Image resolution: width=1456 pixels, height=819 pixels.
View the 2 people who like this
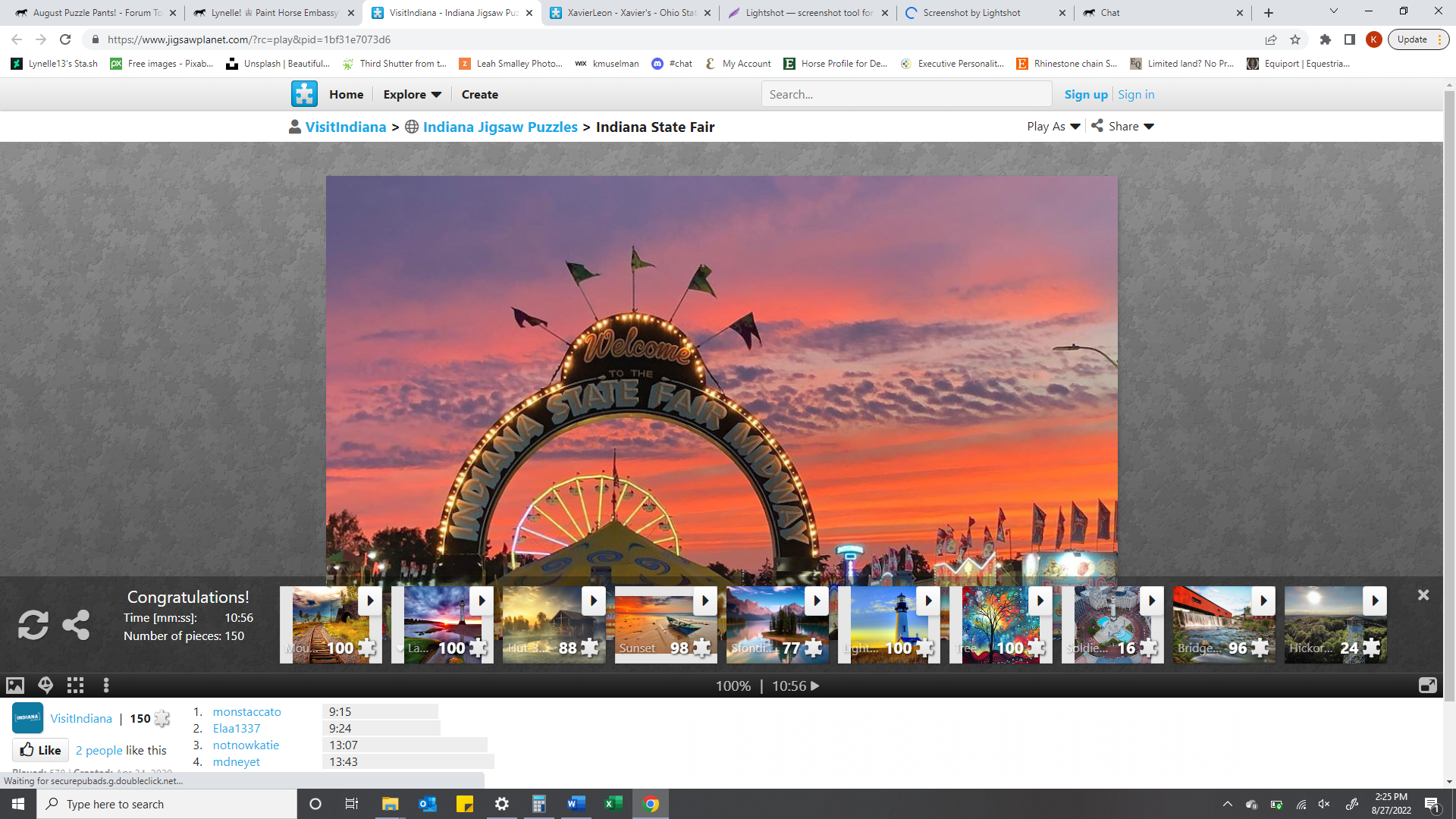click(x=99, y=750)
